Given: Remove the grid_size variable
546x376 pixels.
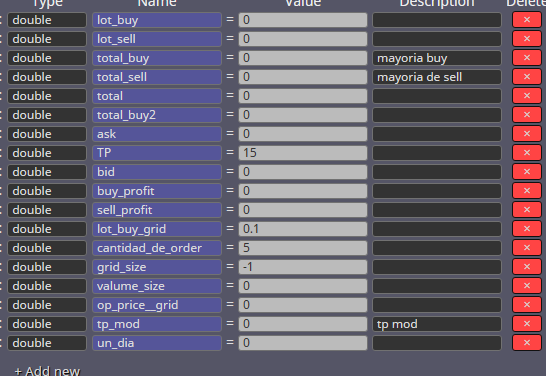Looking at the screenshot, I should 527,267.
